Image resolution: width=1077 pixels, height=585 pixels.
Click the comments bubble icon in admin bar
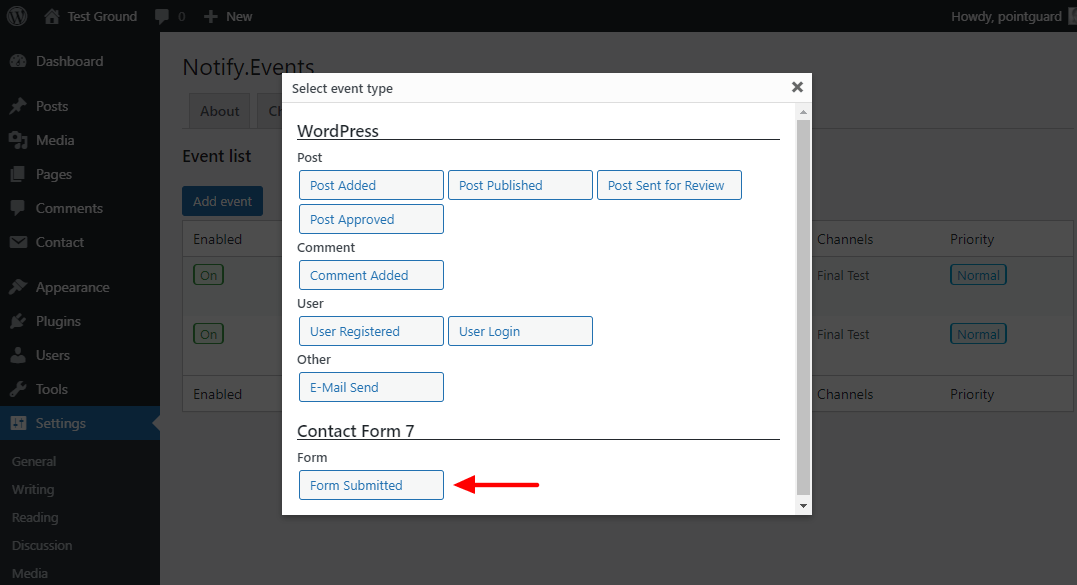point(162,16)
